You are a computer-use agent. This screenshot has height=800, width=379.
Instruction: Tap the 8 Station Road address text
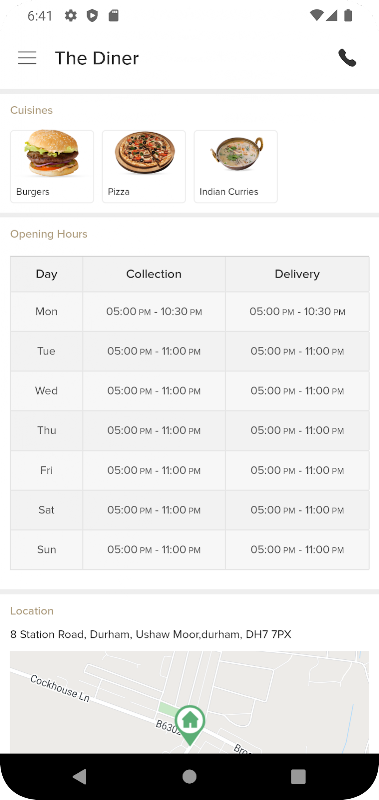[151, 634]
